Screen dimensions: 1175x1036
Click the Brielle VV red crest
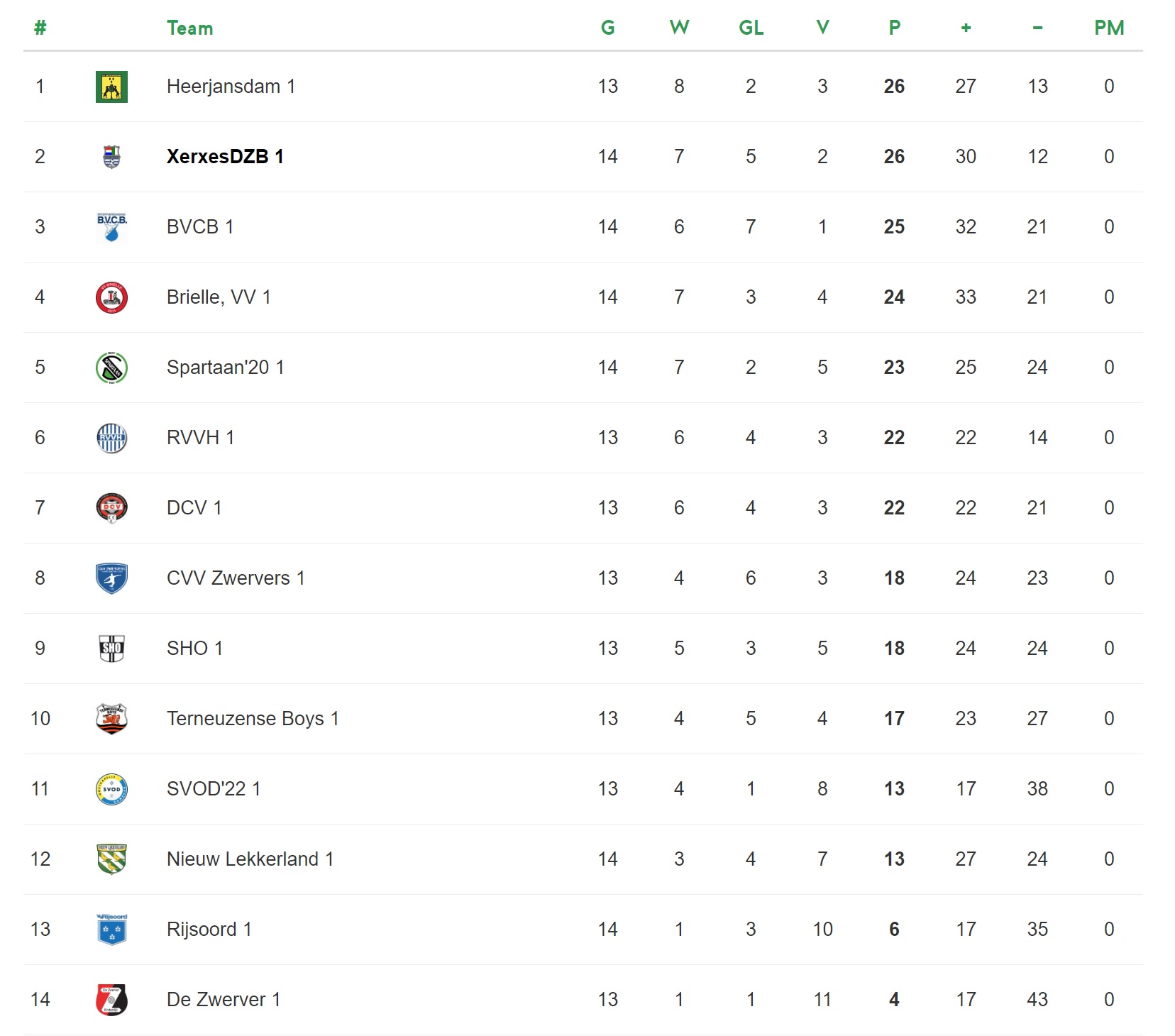click(x=111, y=297)
